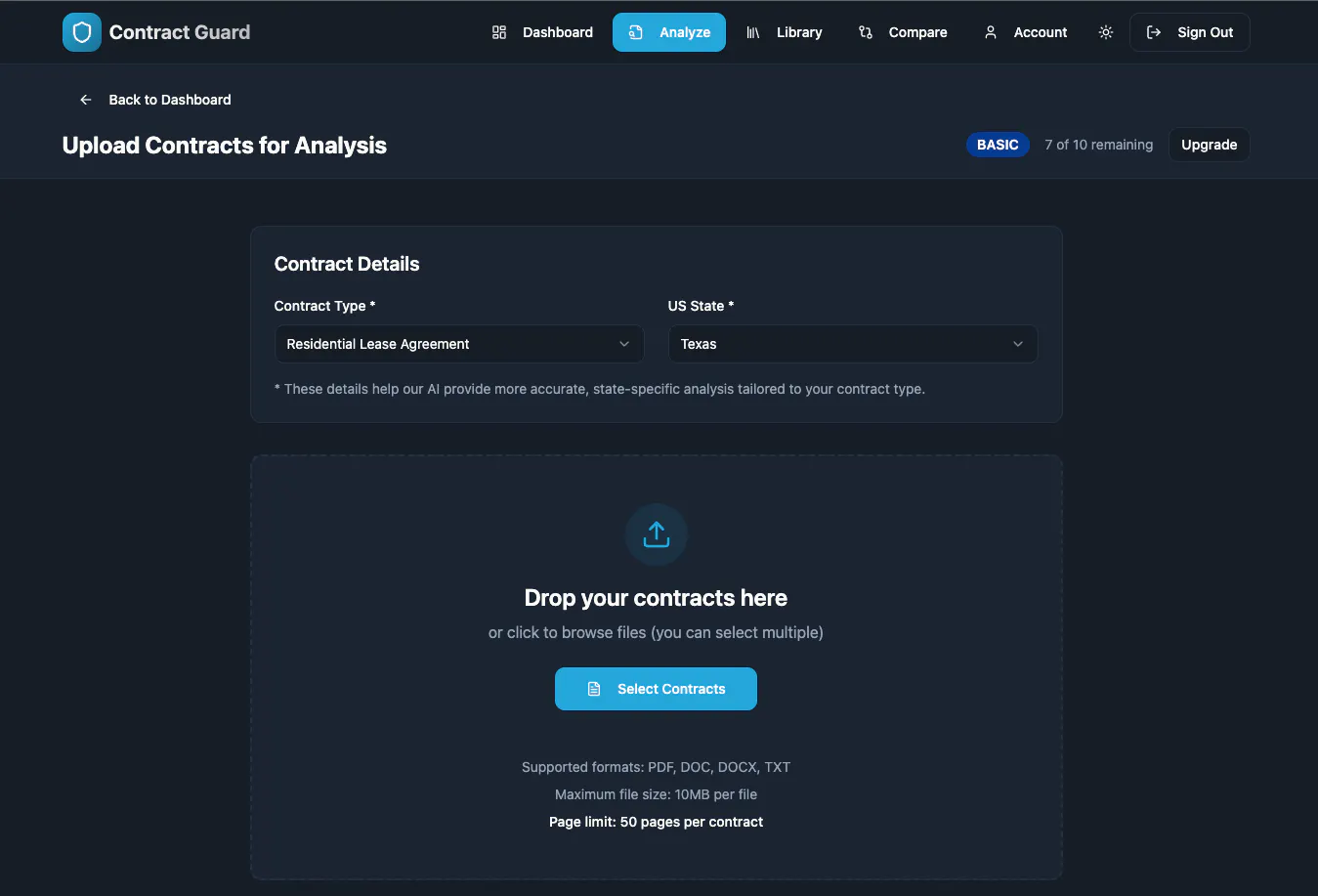Expand Contract Type list via its chevron
This screenshot has width=1318, height=896.
tap(624, 344)
